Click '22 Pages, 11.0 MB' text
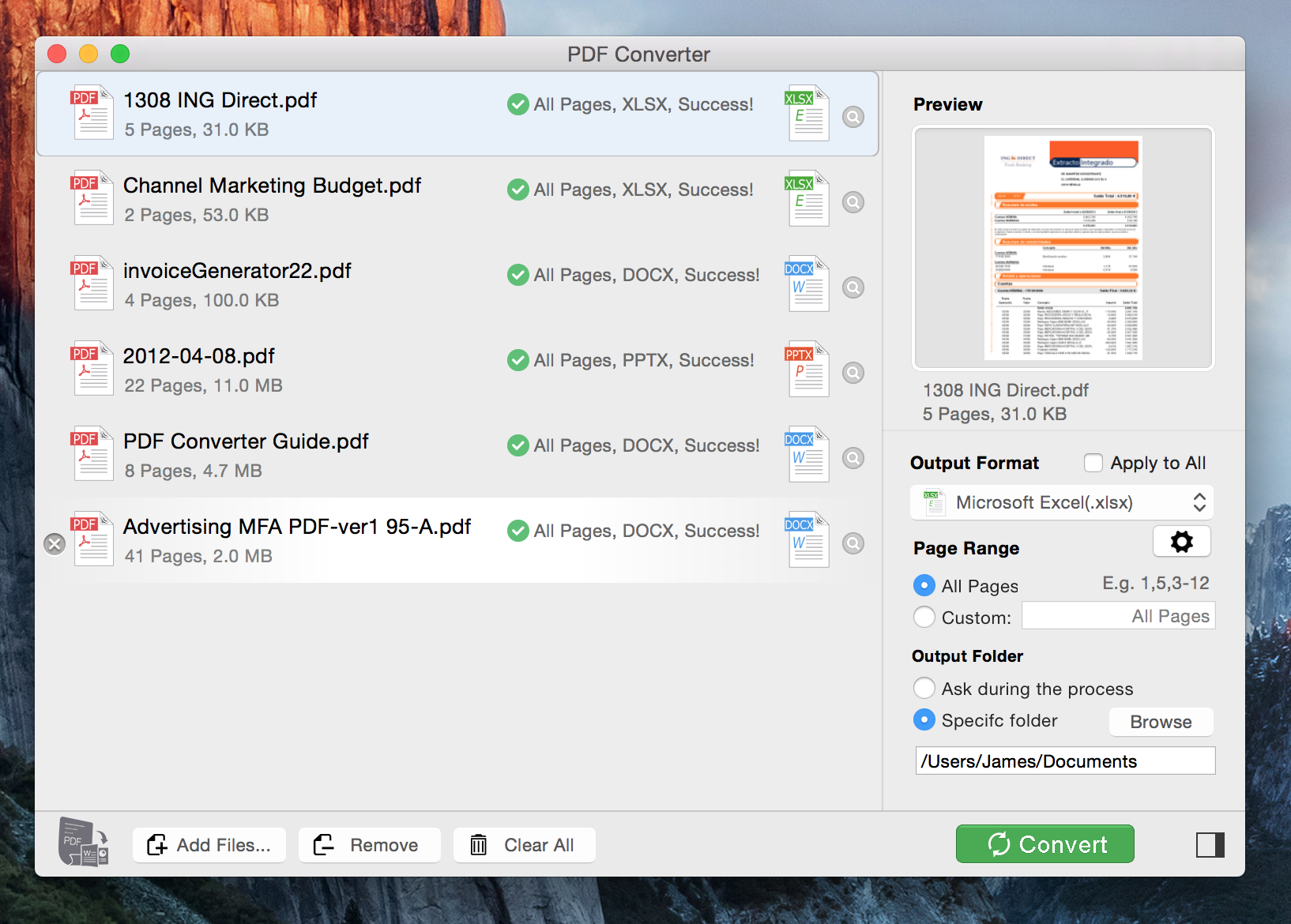1291x924 pixels. [203, 385]
